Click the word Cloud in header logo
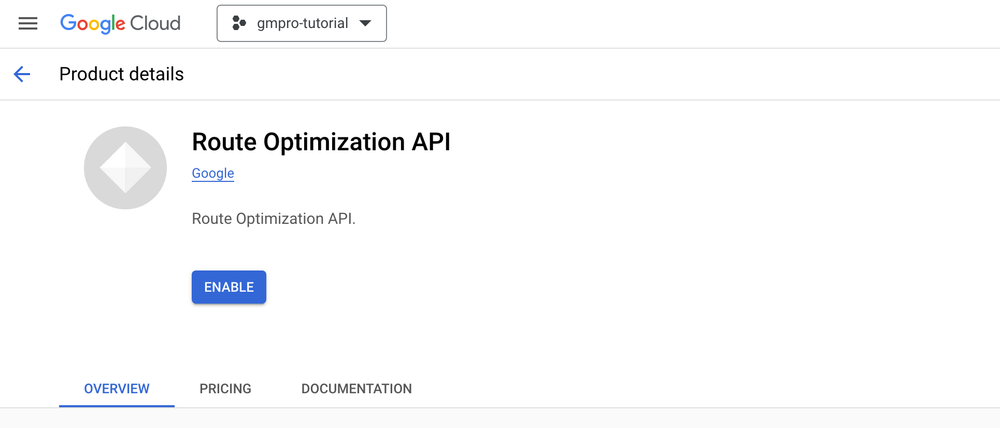Viewport: 1000px width, 428px height. coord(154,23)
